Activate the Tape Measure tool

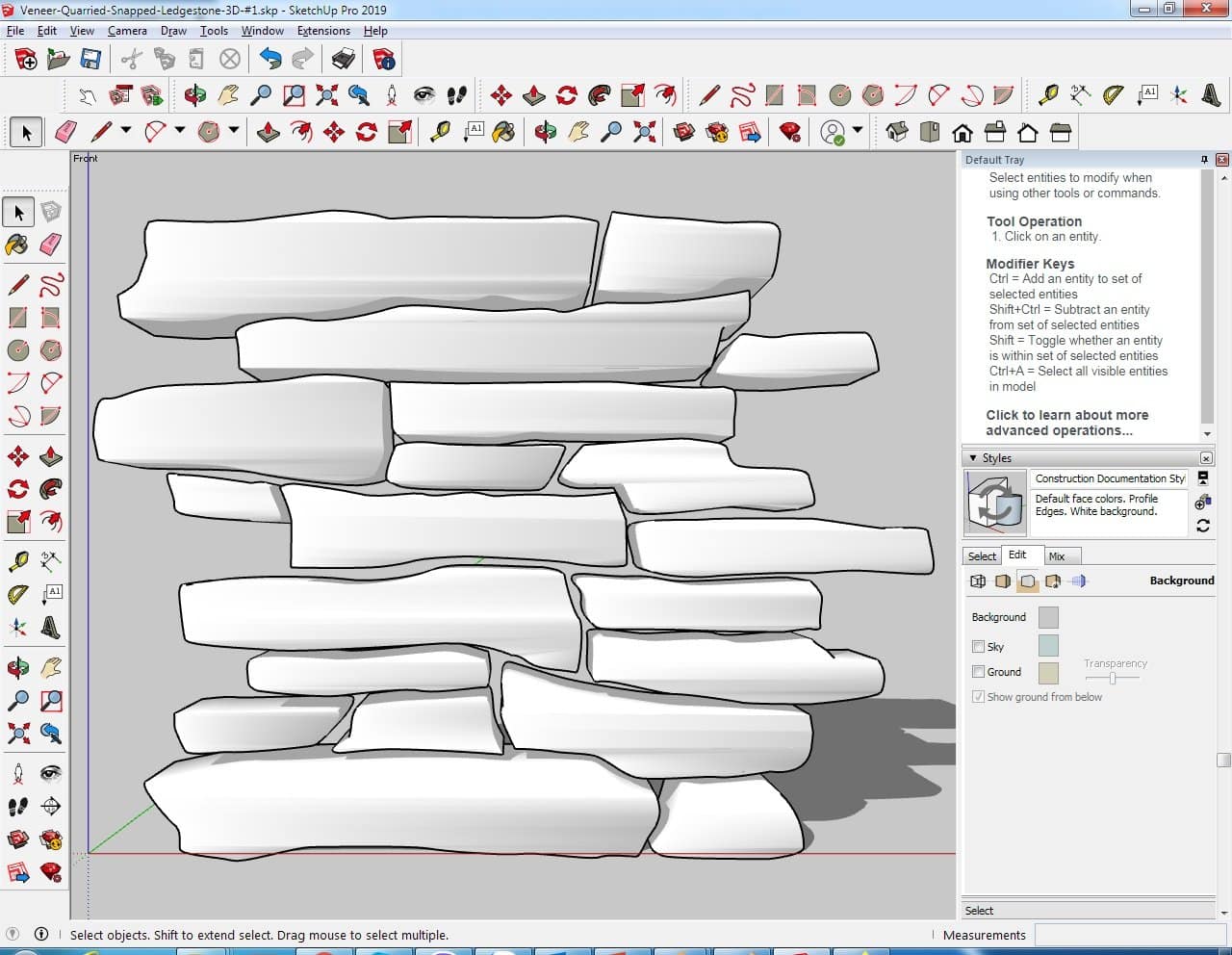[17, 560]
